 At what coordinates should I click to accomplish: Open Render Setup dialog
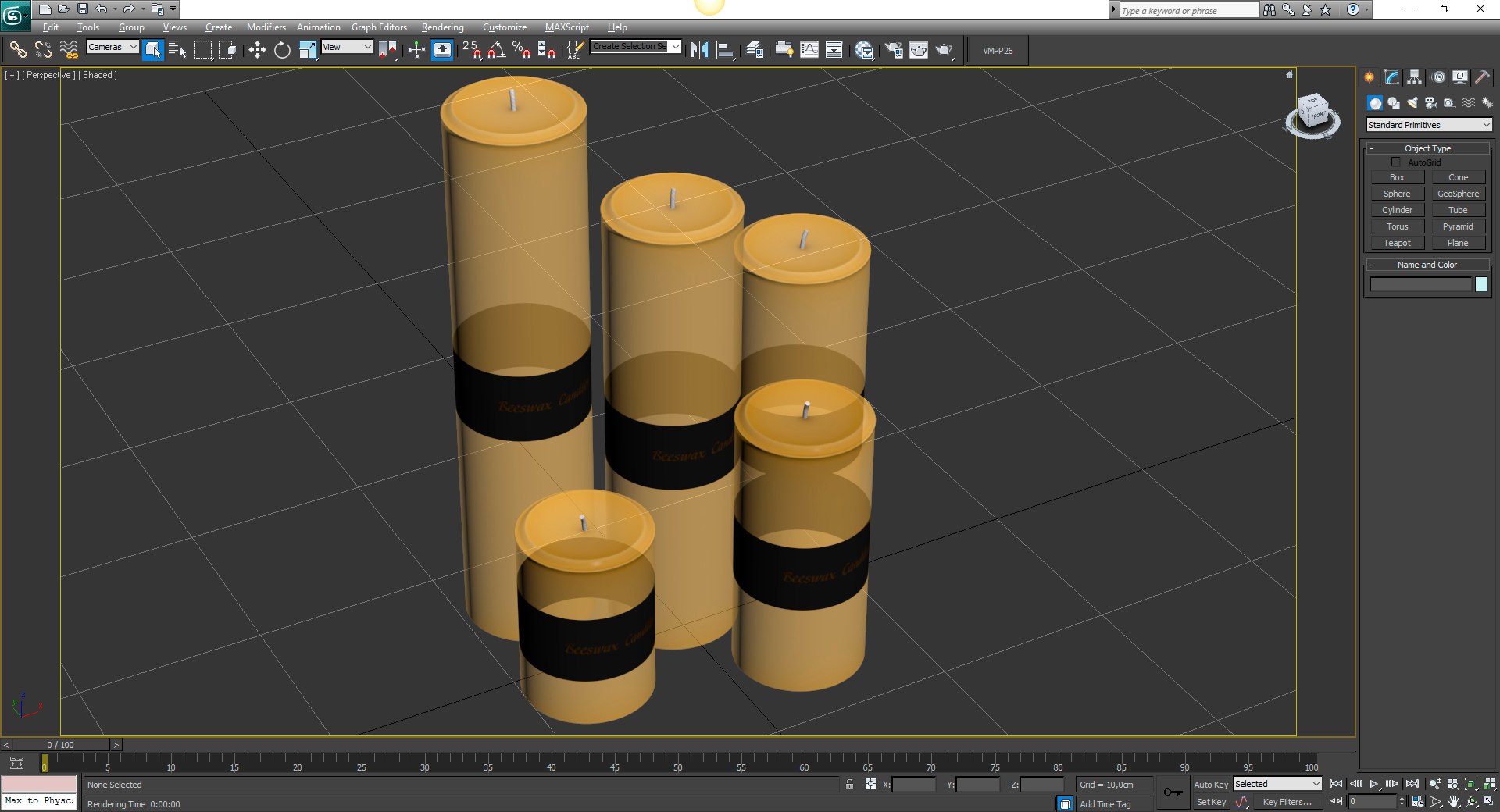click(x=893, y=50)
